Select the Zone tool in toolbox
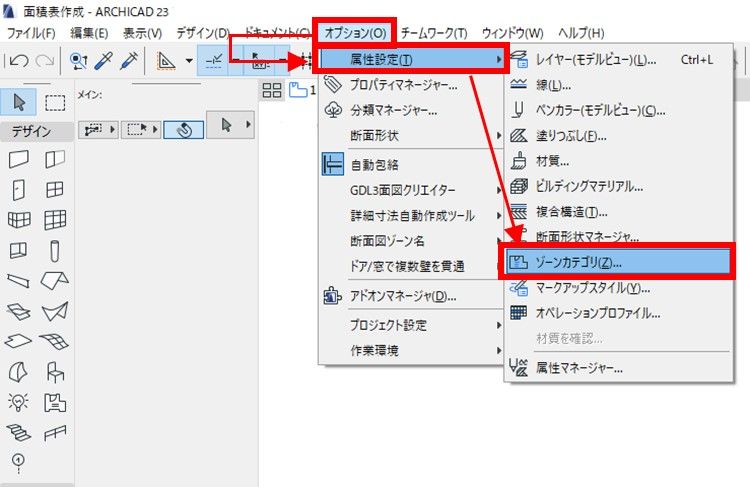The height and width of the screenshot is (487, 750). pyautogui.click(x=55, y=403)
